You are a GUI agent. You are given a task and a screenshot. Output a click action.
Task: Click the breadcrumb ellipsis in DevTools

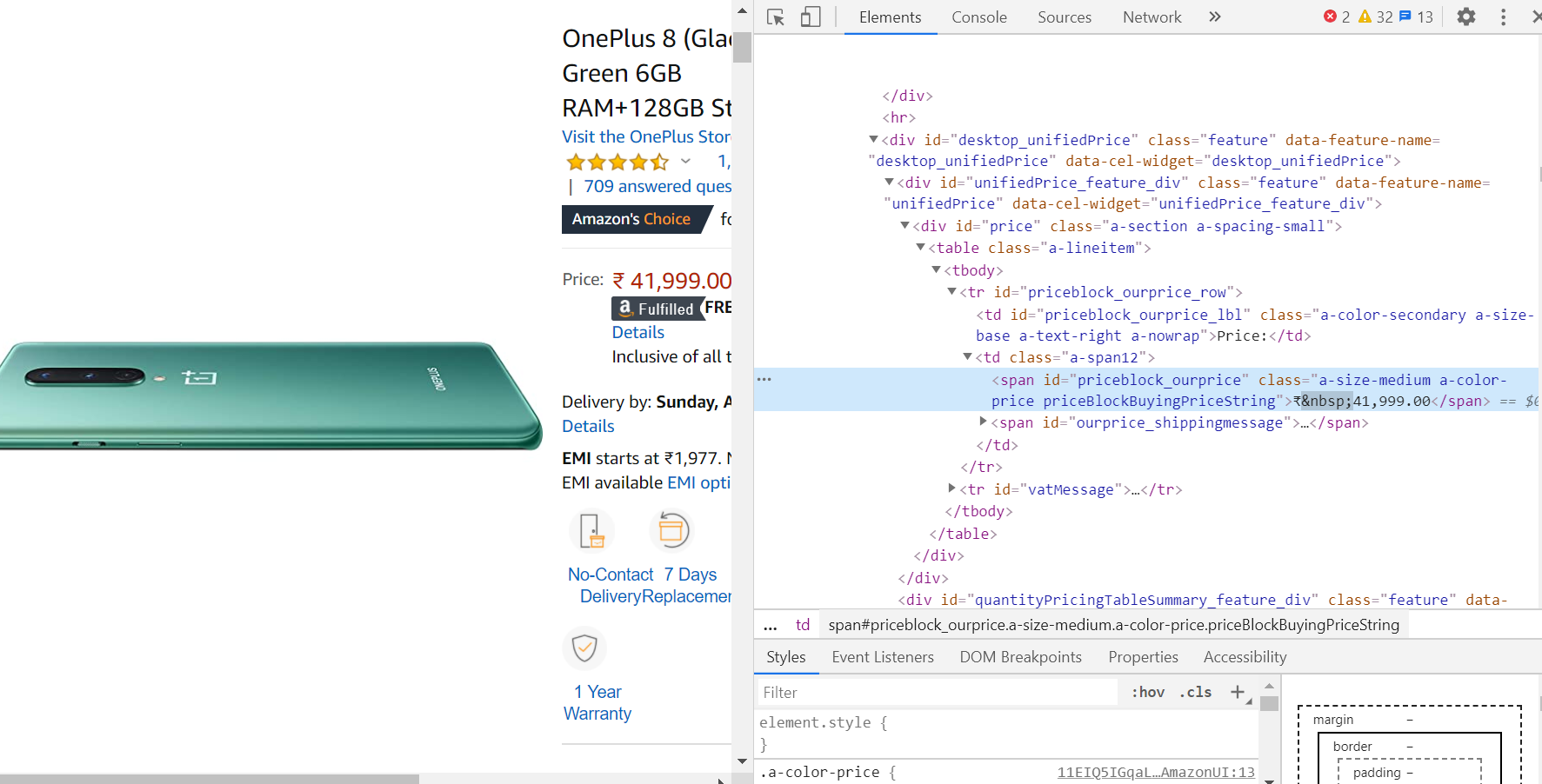[771, 625]
